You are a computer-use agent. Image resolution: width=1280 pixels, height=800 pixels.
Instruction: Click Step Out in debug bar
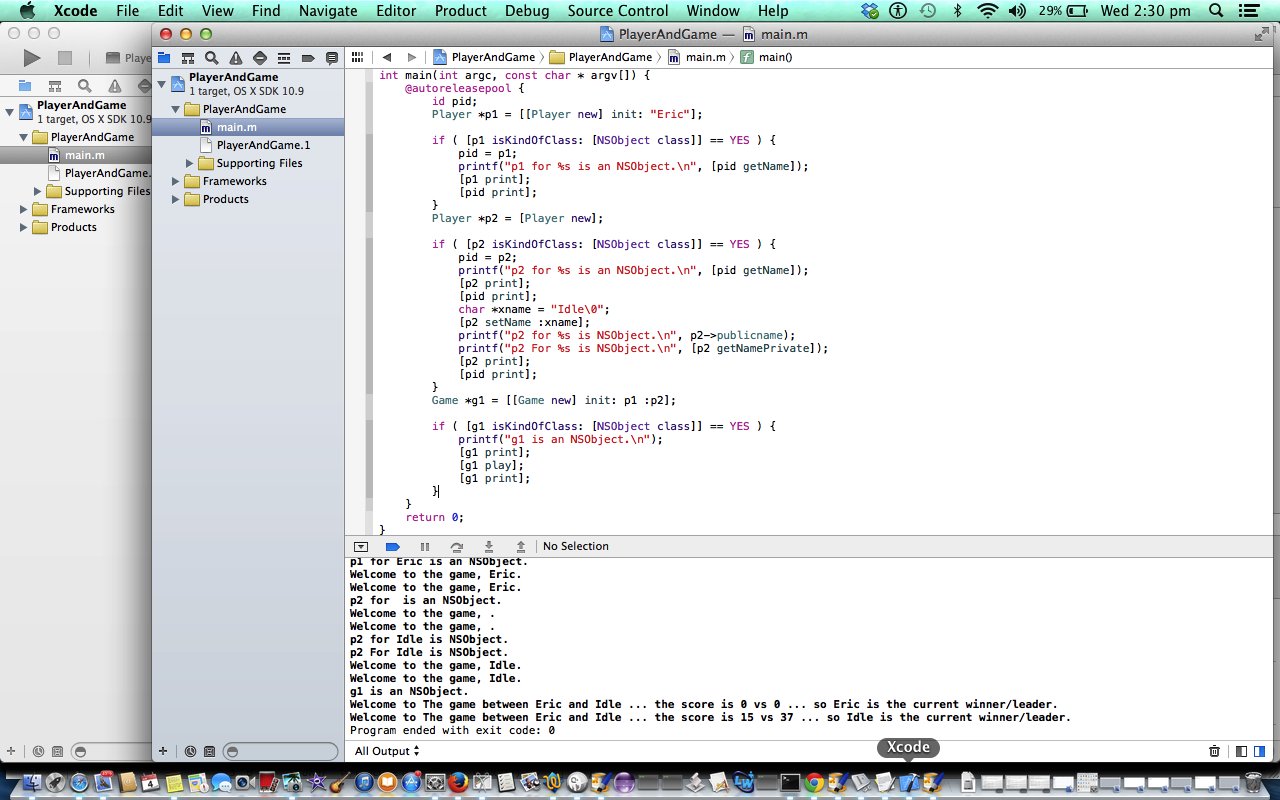[520, 546]
